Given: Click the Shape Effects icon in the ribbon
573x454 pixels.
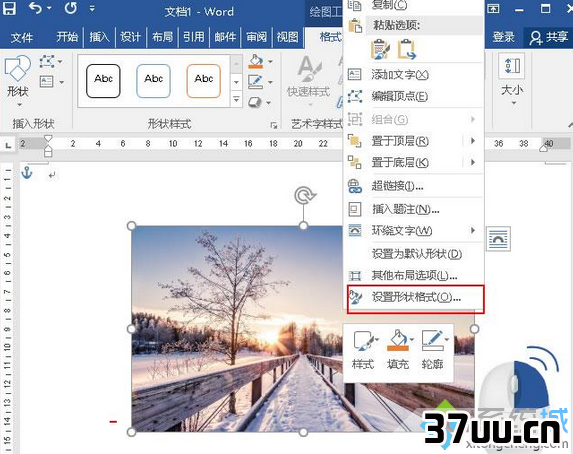Looking at the screenshot, I should [x=255, y=102].
